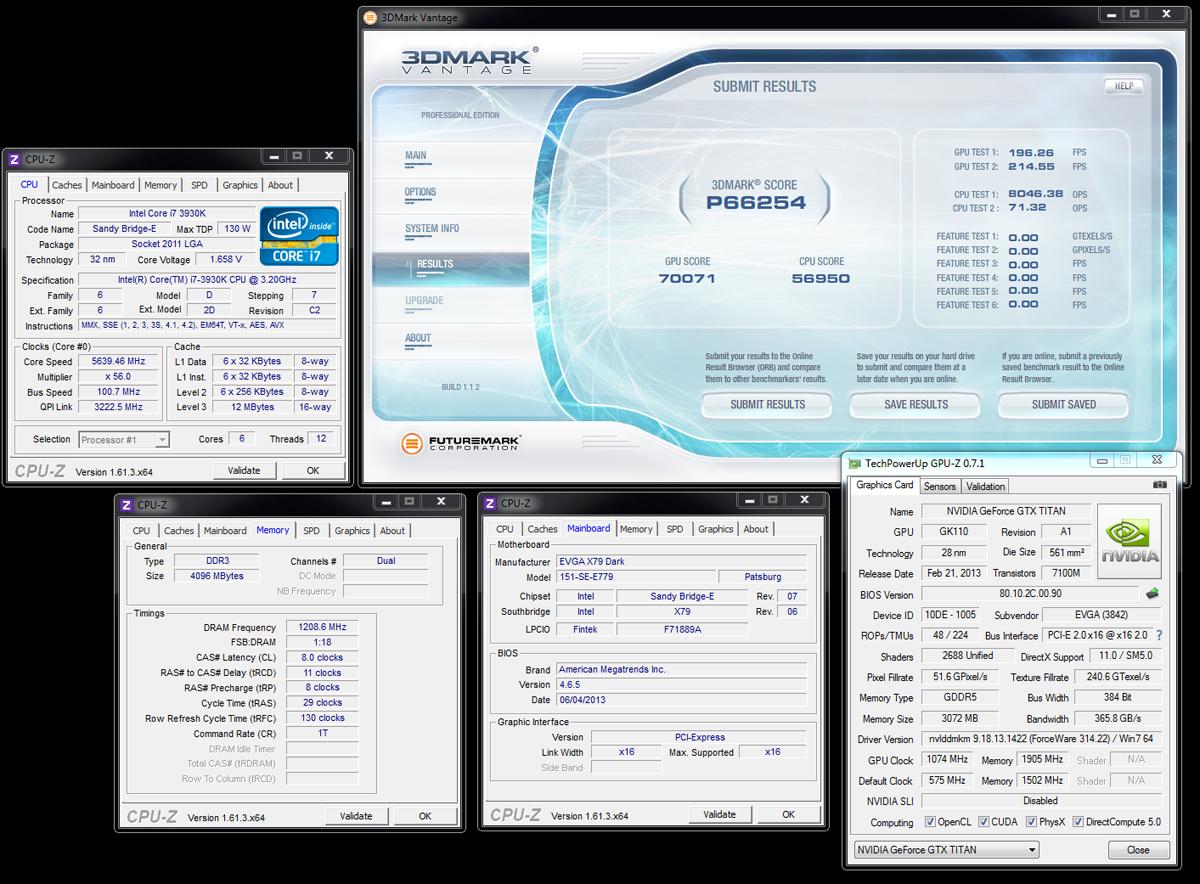The image size is (1200, 884).
Task: Click the BIOS Version 80.10.2C.00.90 field
Action: tap(1030, 595)
